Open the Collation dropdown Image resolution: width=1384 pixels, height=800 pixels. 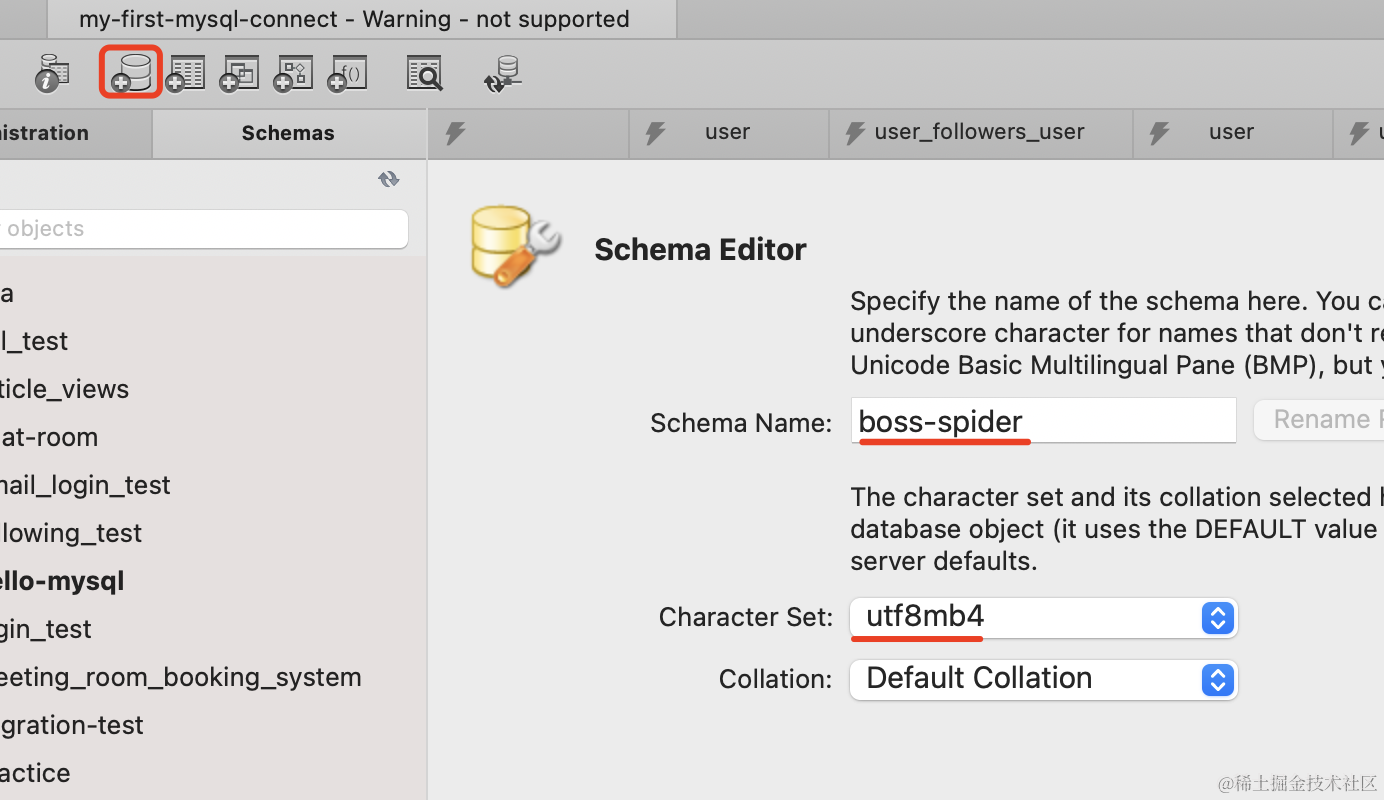point(1043,679)
